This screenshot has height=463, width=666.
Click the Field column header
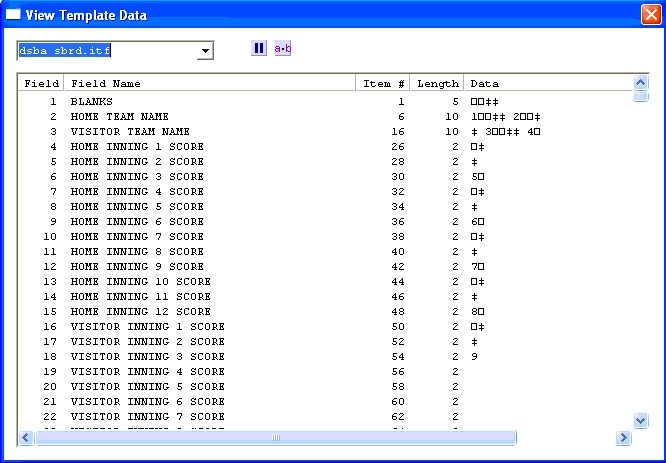pyautogui.click(x=41, y=83)
